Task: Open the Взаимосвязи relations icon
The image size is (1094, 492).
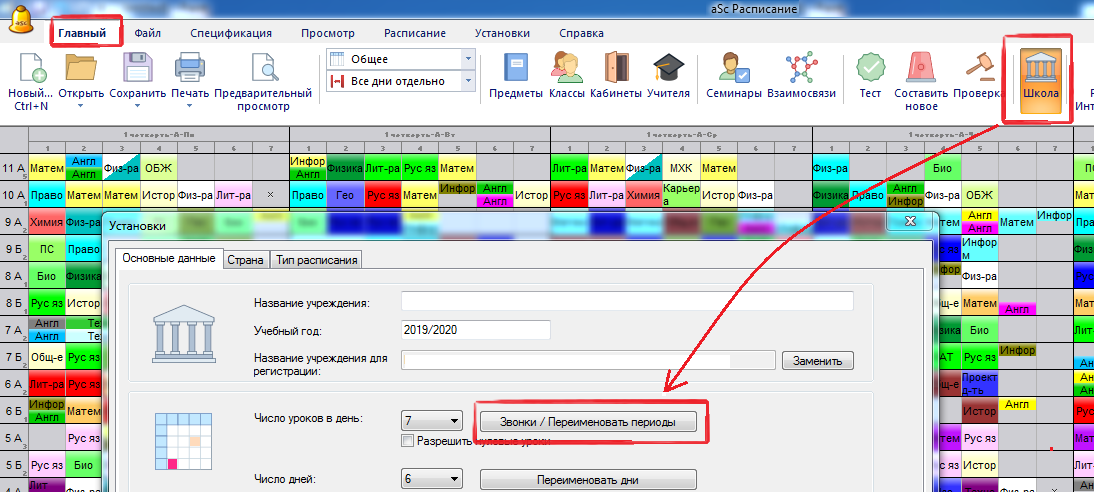Action: [800, 69]
